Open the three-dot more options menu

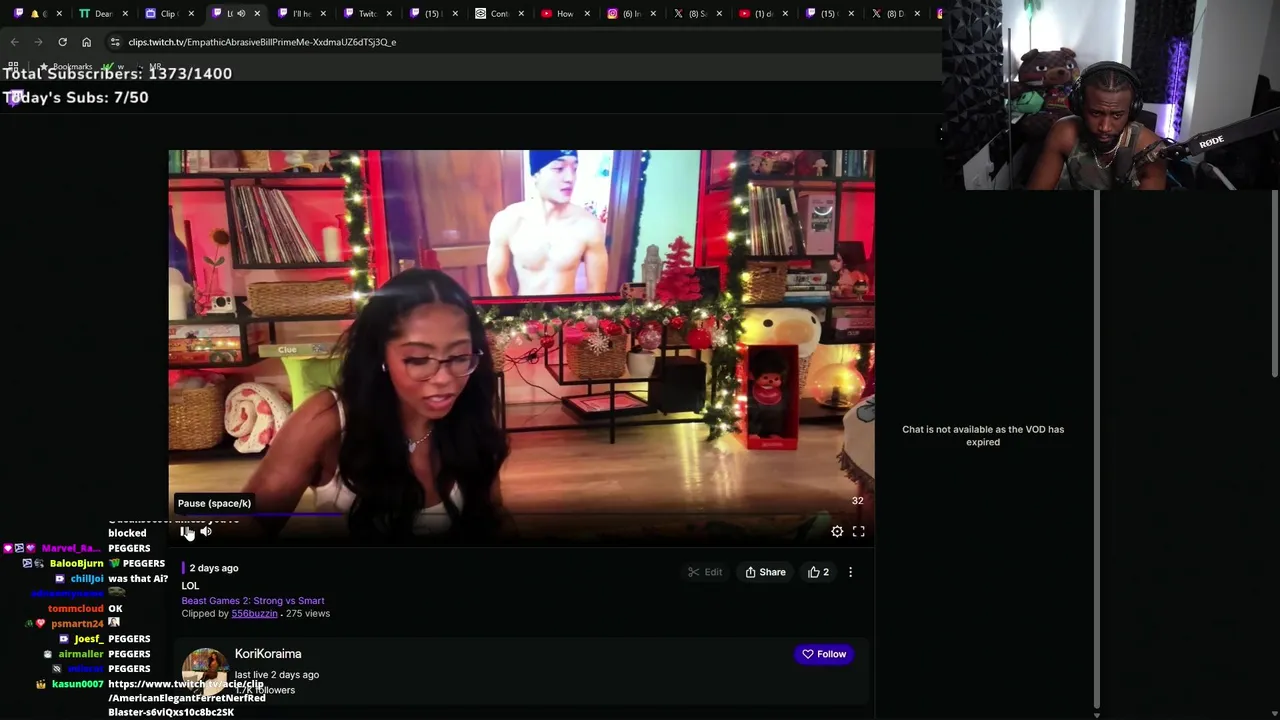[x=851, y=572]
